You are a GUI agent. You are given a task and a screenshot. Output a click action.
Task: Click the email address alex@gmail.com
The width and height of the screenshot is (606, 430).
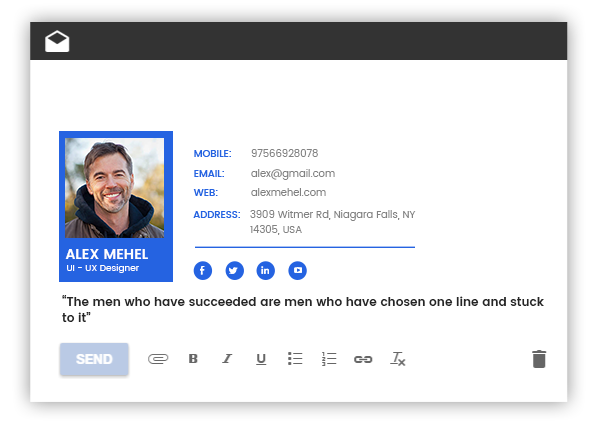coord(293,173)
